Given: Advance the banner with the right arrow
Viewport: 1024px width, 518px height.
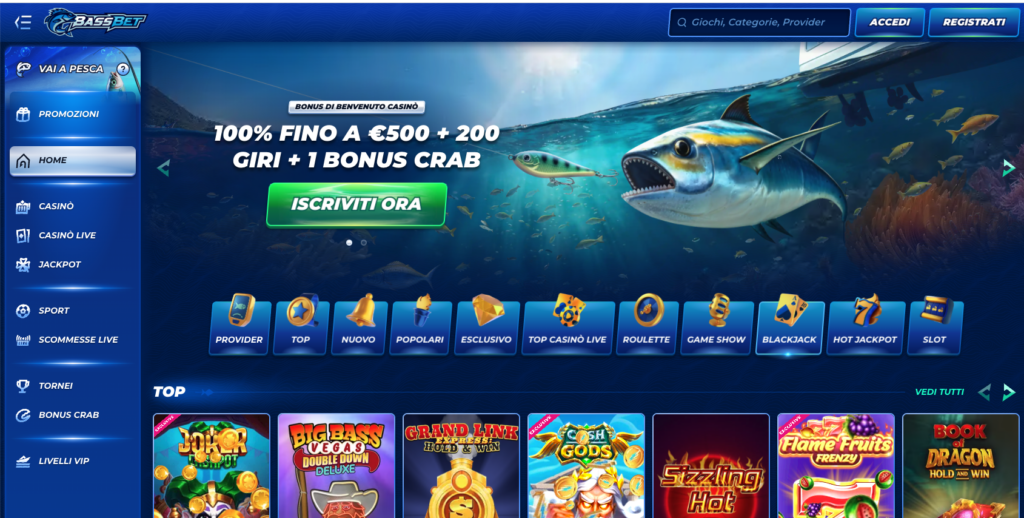Looking at the screenshot, I should (x=1009, y=167).
